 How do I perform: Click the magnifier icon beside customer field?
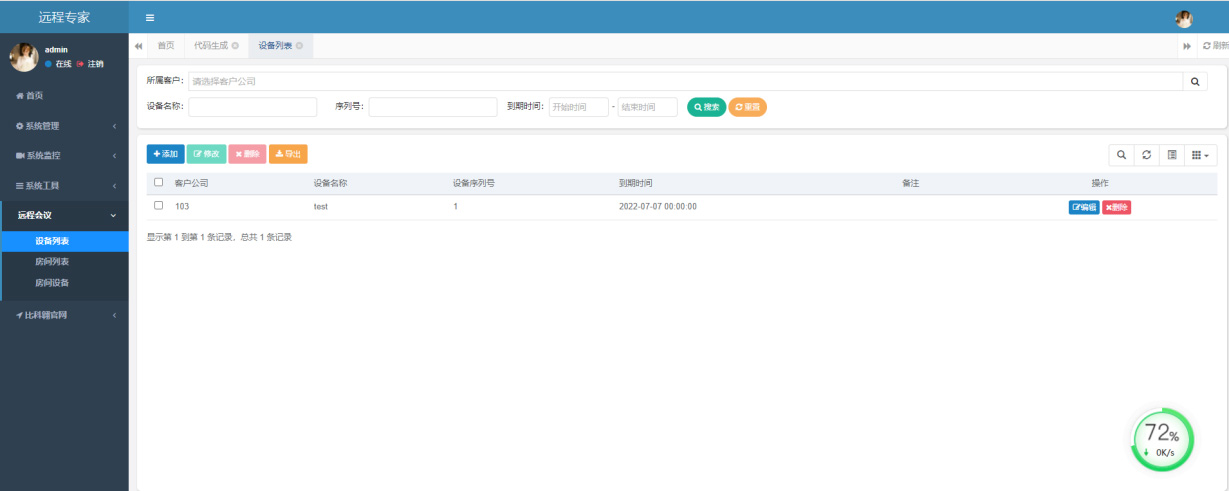coord(1195,82)
